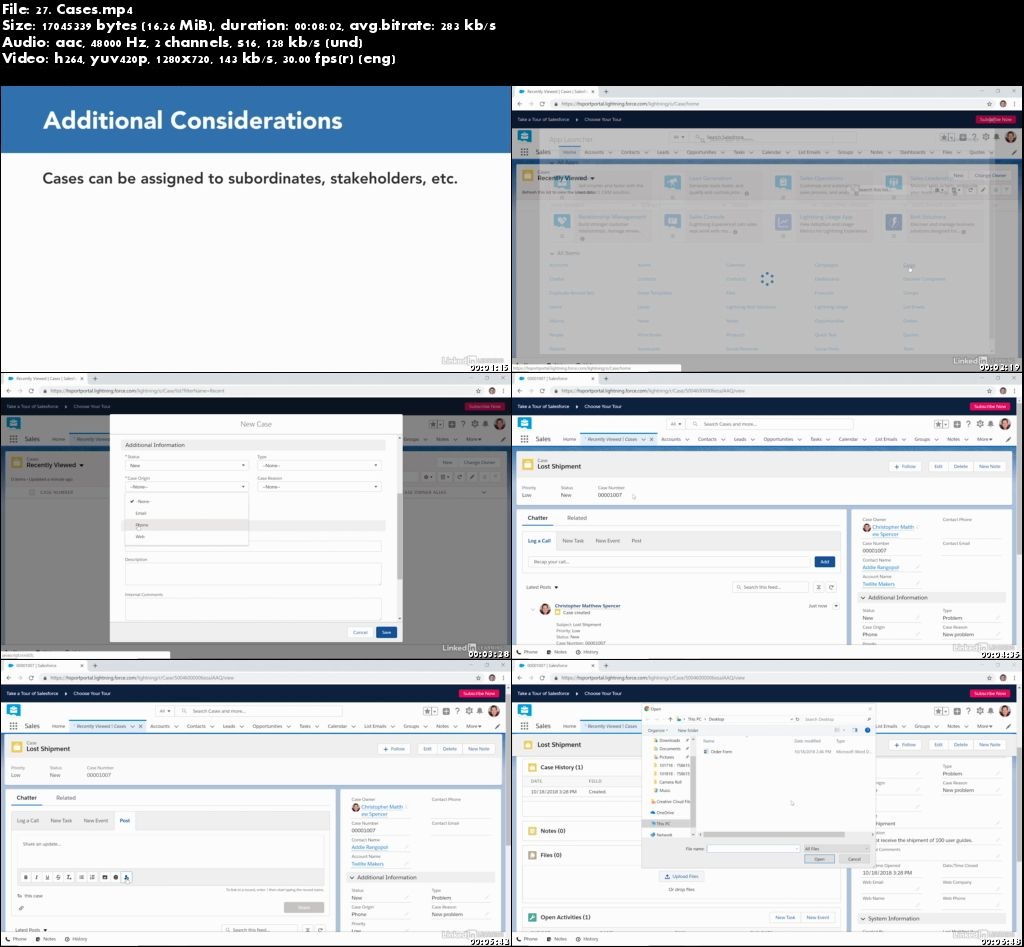The height and width of the screenshot is (947, 1024).
Task: Click the feed refresh icon in the 00:04:35 frame
Action: click(831, 587)
